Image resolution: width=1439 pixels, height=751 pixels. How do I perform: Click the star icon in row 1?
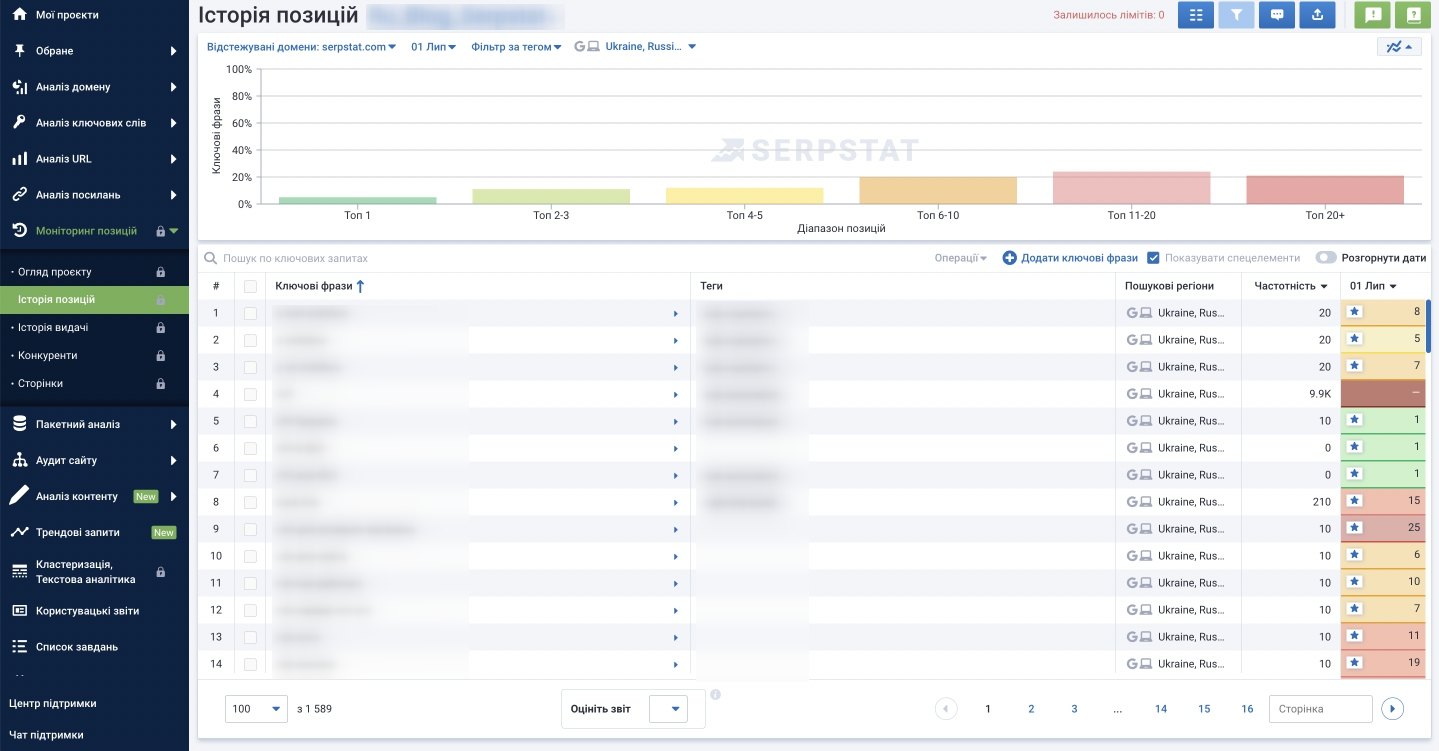pyautogui.click(x=1355, y=312)
